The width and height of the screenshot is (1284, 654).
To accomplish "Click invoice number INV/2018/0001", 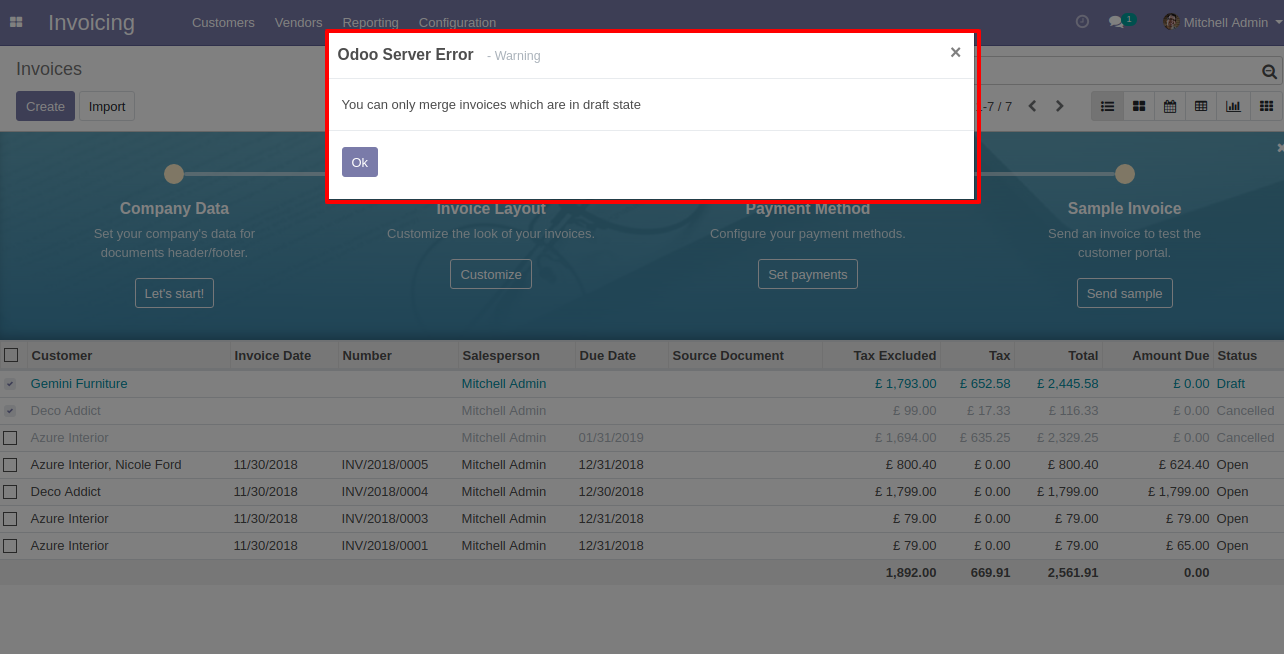I will pyautogui.click(x=385, y=546).
